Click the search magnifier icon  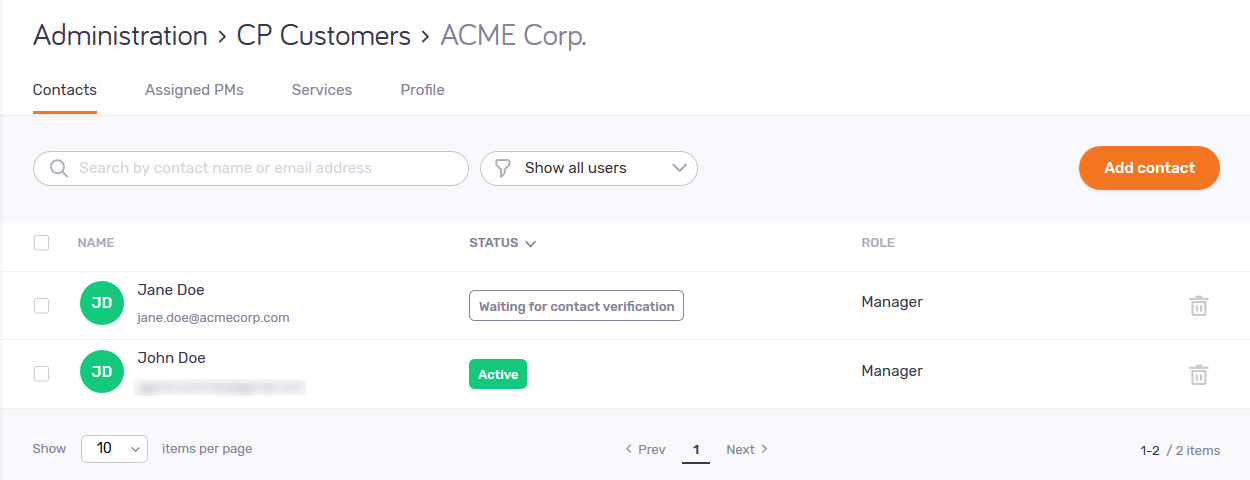pyautogui.click(x=58, y=168)
